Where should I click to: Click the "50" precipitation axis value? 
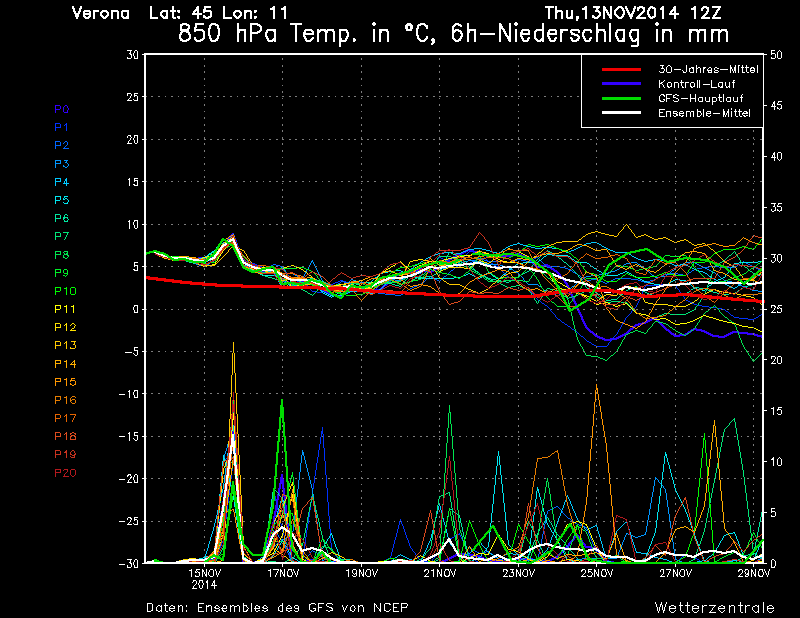pyautogui.click(x=776, y=55)
